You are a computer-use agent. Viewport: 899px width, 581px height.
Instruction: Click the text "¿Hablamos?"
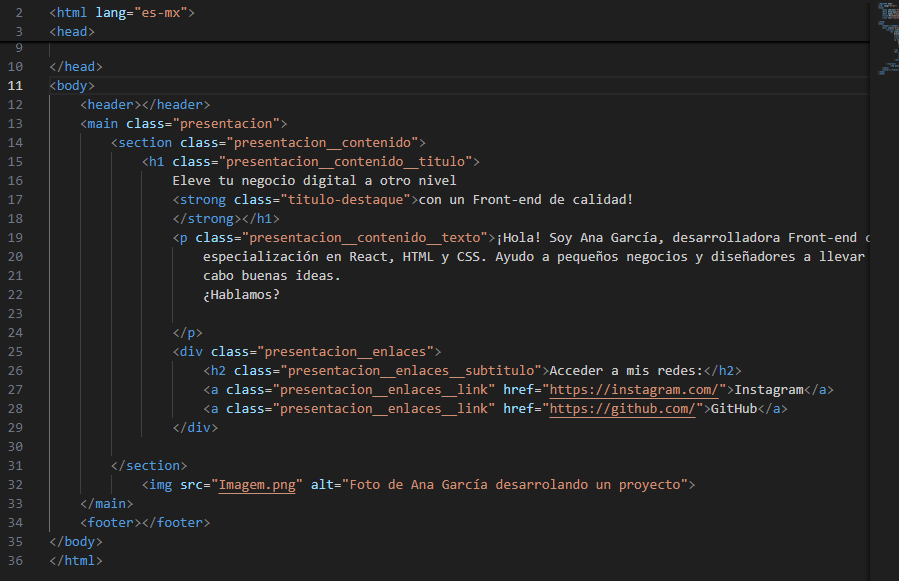click(241, 294)
